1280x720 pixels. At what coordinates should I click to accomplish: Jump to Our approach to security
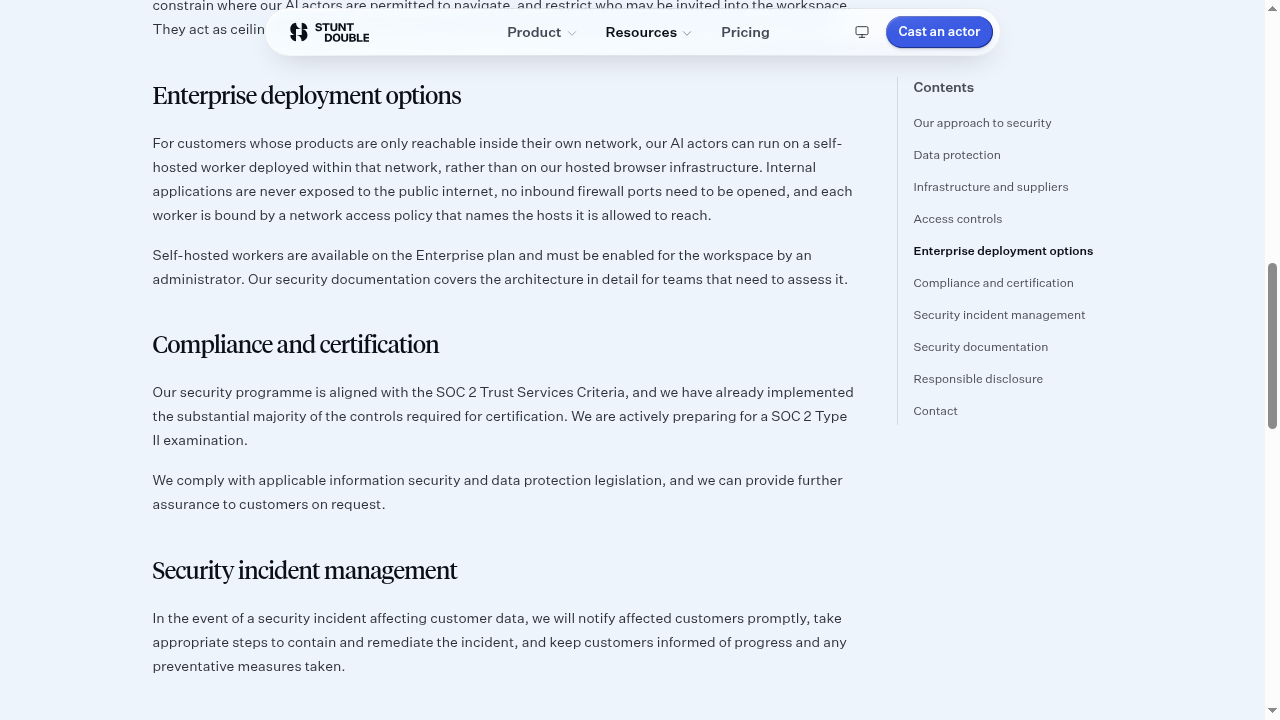click(982, 123)
